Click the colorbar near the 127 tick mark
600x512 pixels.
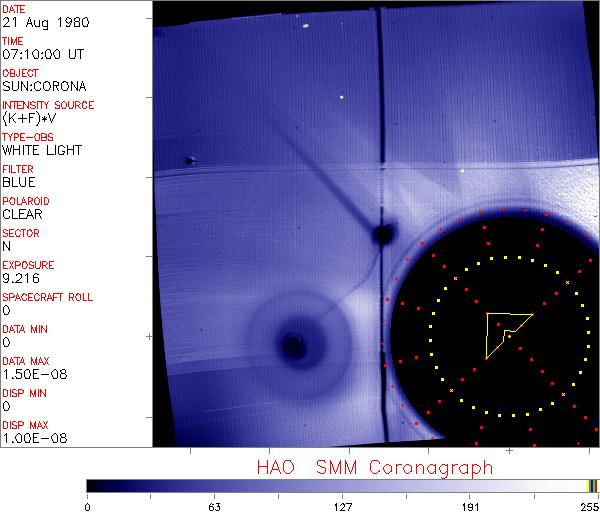coord(342,485)
